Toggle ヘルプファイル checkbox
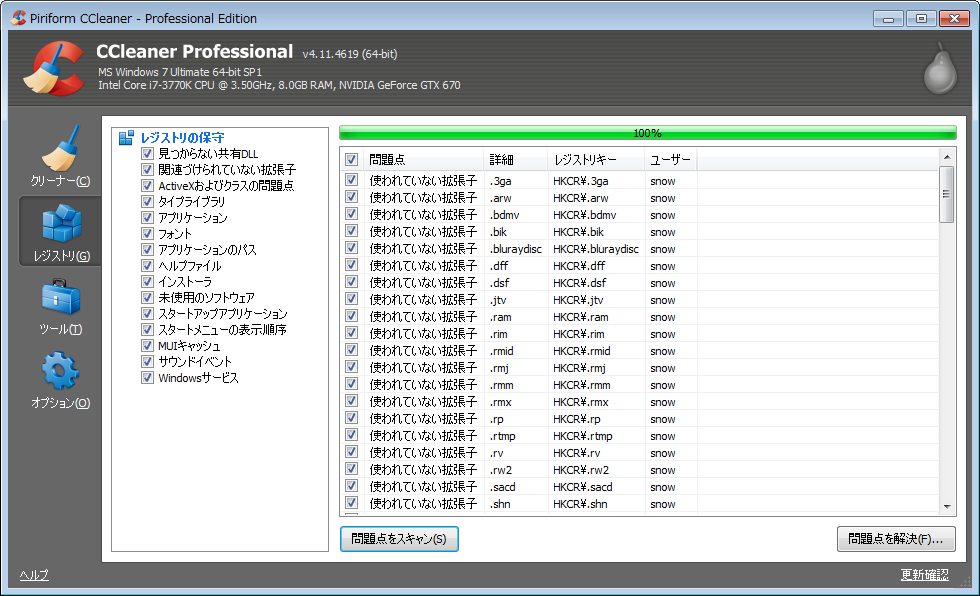 [x=148, y=266]
